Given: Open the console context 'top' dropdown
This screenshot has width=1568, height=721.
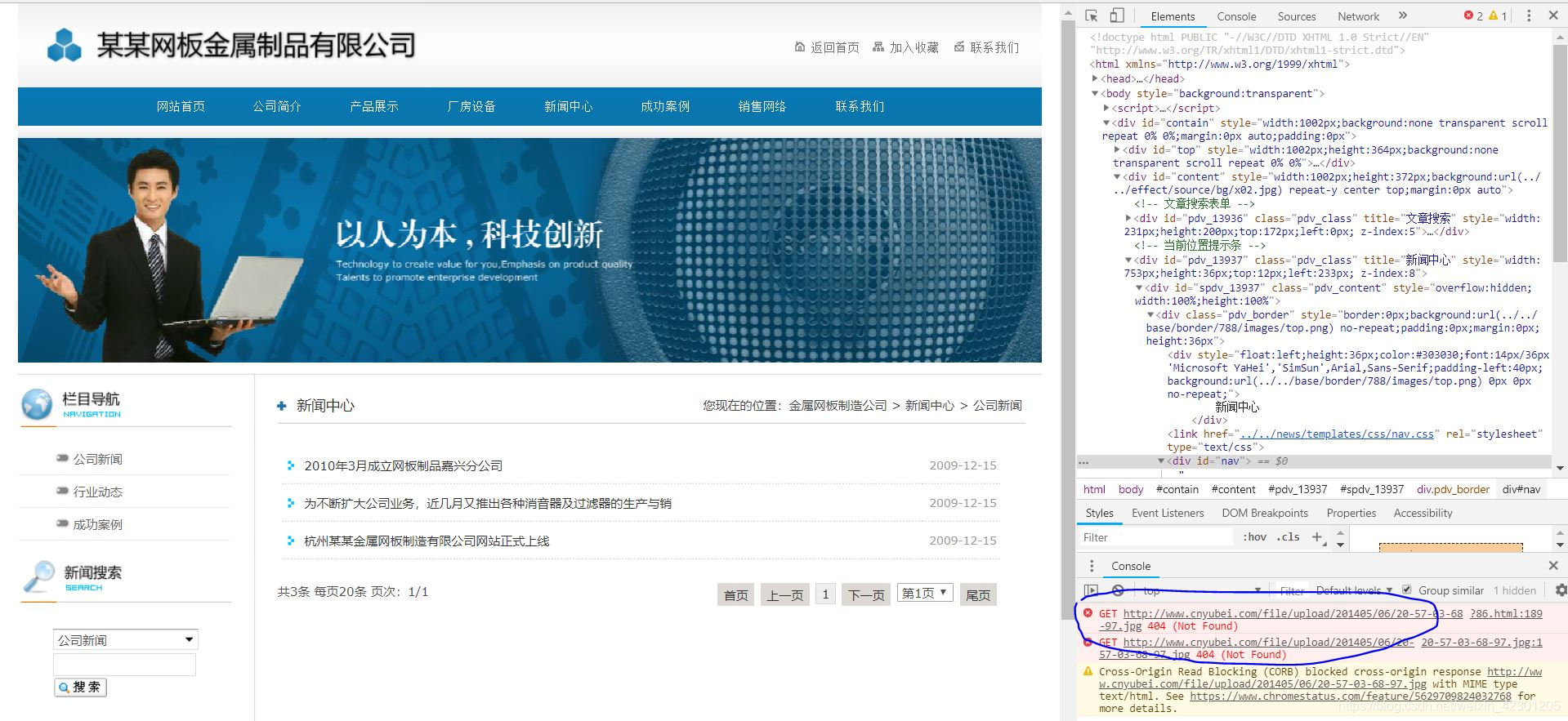Looking at the screenshot, I should point(1202,590).
